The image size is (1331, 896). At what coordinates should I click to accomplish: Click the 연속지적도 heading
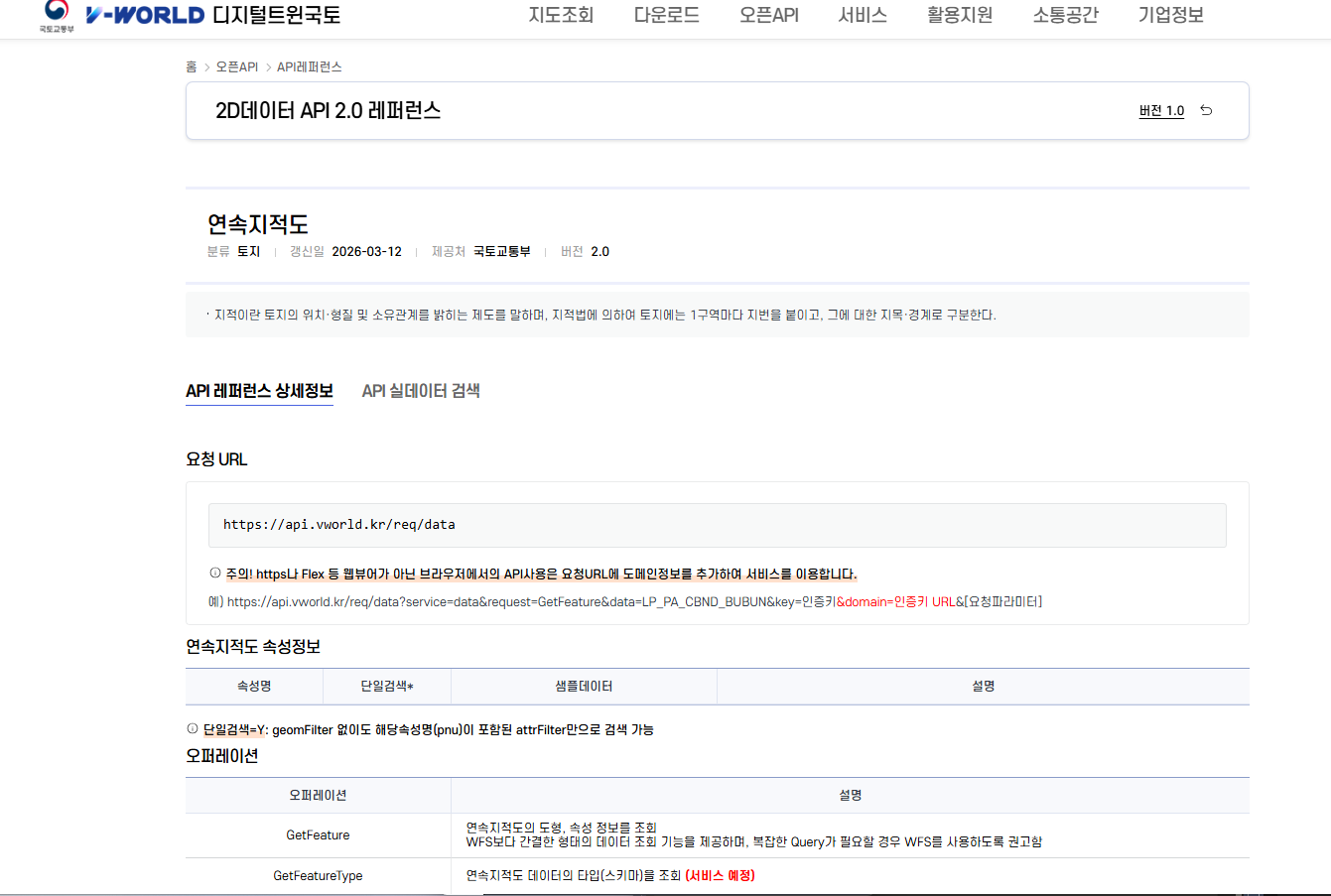258,224
